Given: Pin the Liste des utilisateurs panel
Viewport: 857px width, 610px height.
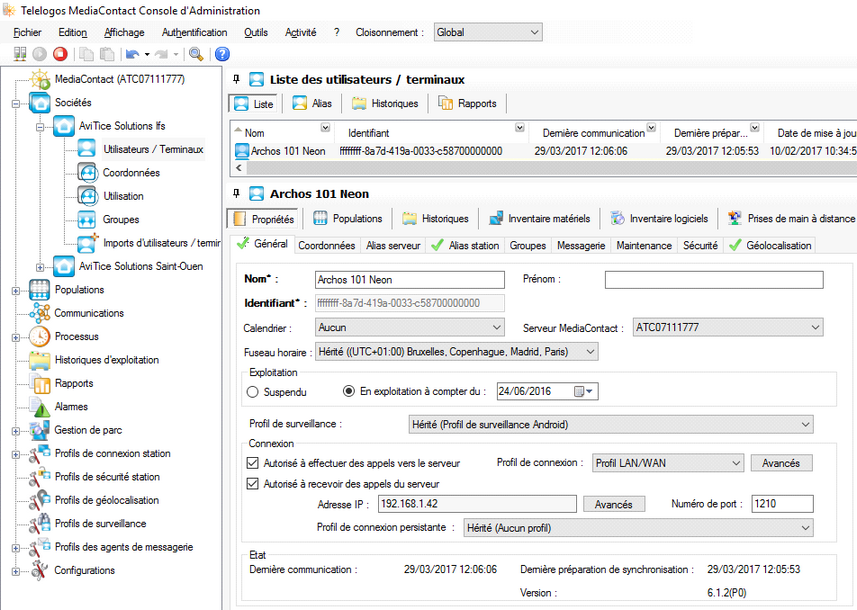Looking at the screenshot, I should pos(237,79).
